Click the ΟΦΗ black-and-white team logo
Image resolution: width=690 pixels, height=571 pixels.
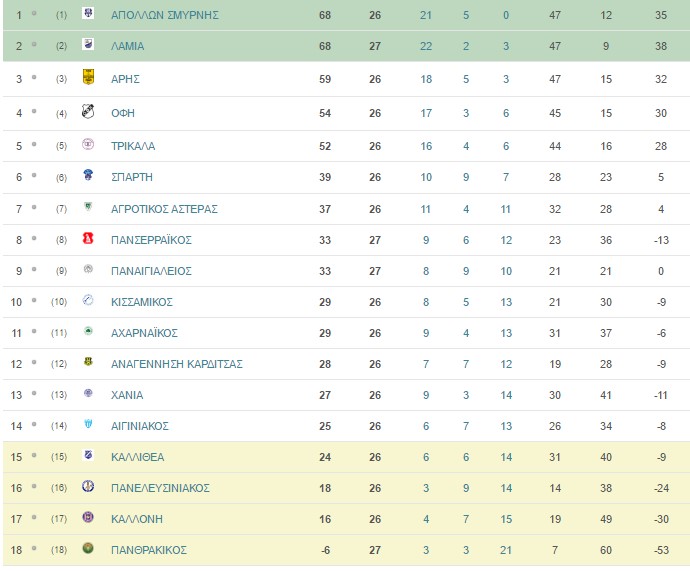(x=88, y=111)
